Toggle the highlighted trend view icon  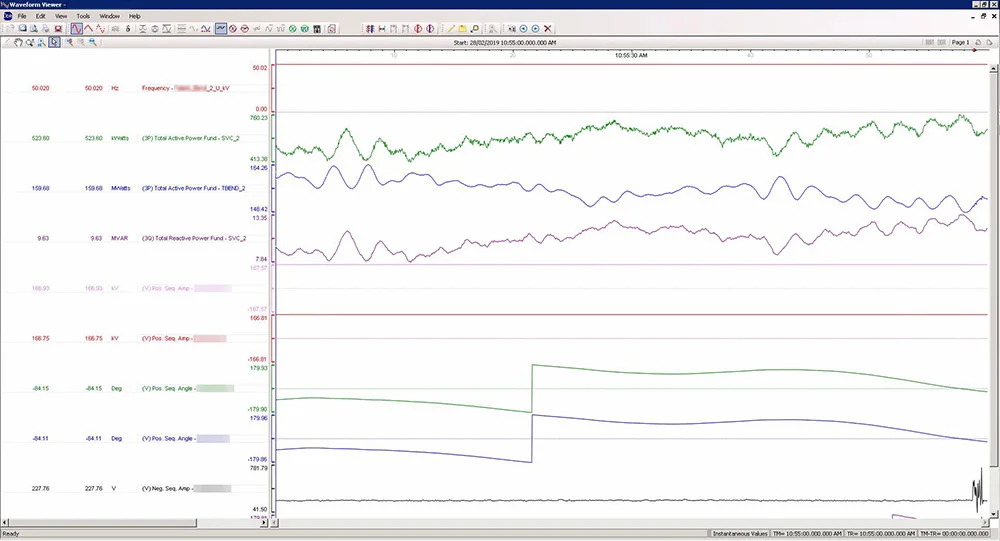(x=221, y=29)
